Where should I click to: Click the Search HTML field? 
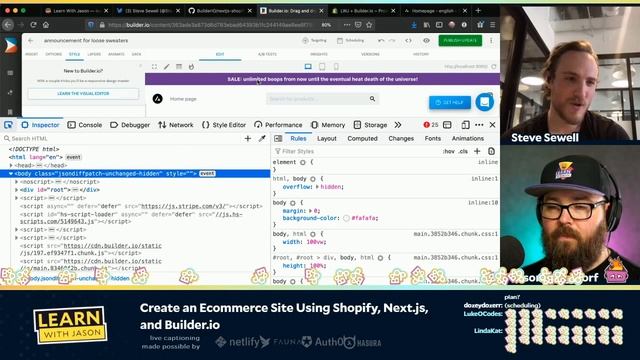pos(122,139)
